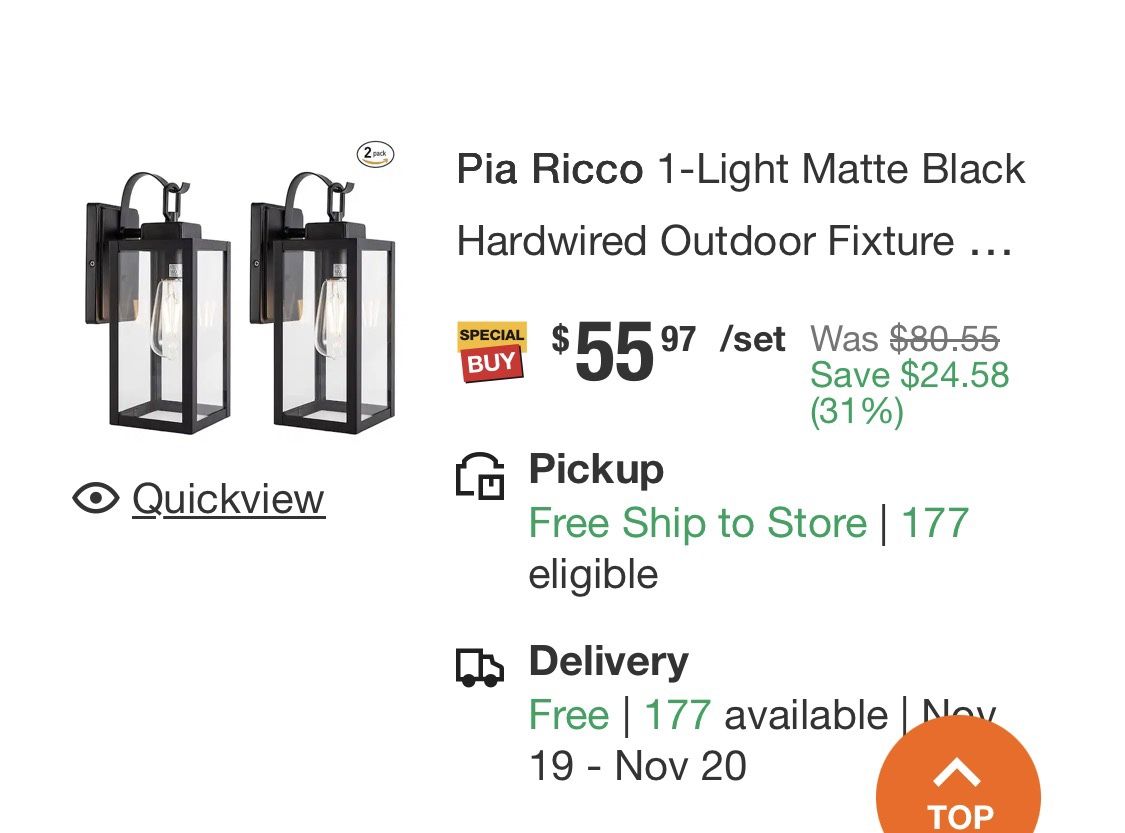Click the Save $24.58 (31%) text
The image size is (1125, 833).
908,392
